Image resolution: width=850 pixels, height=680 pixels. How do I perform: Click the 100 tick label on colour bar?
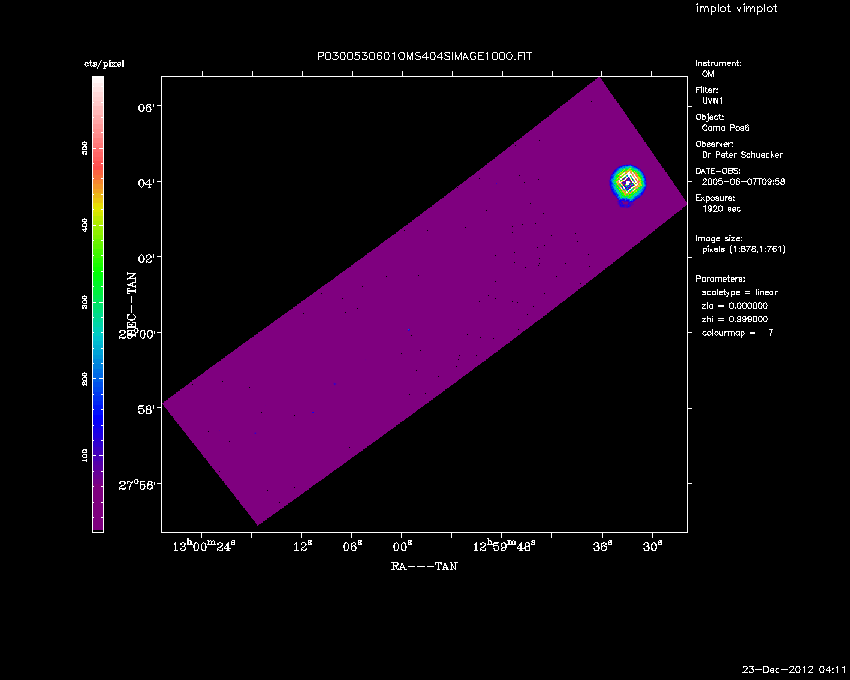85,456
